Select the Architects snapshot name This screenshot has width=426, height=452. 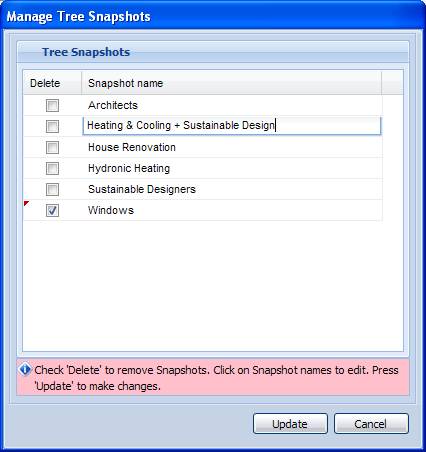[x=113, y=105]
